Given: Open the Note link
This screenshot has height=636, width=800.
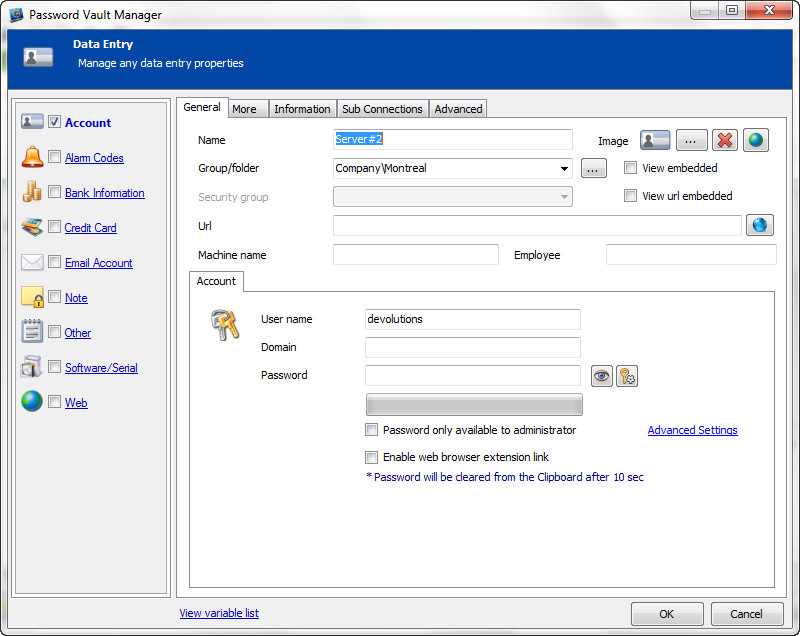Looking at the screenshot, I should (76, 298).
